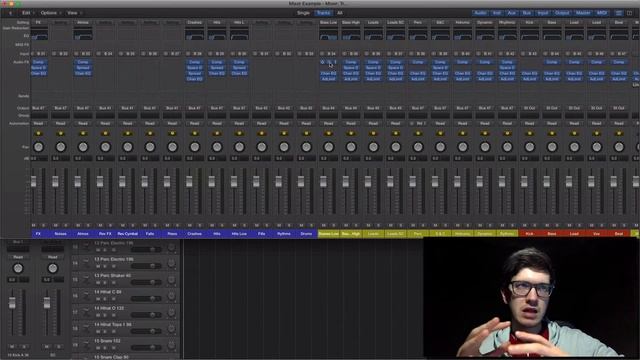Click volume slider of 13 Perc Shaker 40 track
The image size is (640, 360).
(146, 282)
